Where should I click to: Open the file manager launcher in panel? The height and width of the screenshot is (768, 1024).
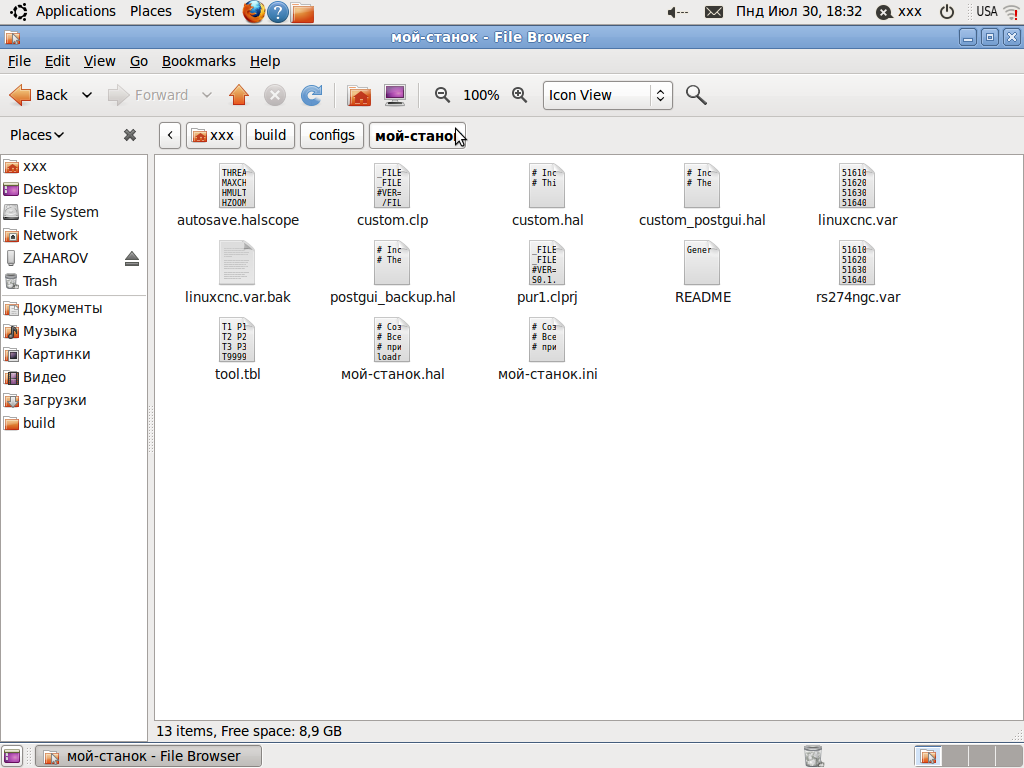coord(302,12)
